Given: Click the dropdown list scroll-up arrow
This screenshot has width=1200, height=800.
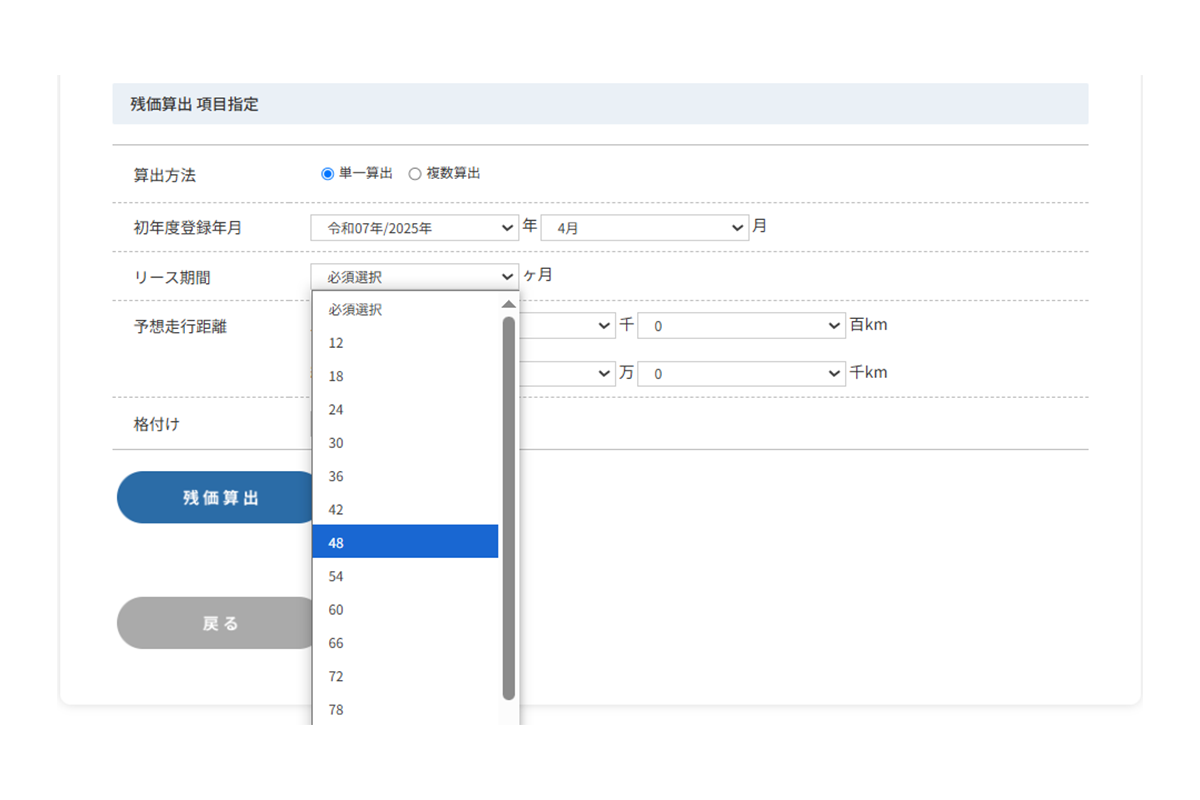Looking at the screenshot, I should point(508,304).
